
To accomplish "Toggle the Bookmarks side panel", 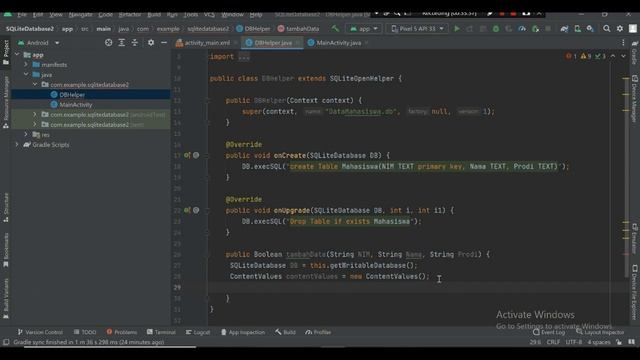I will point(6,250).
